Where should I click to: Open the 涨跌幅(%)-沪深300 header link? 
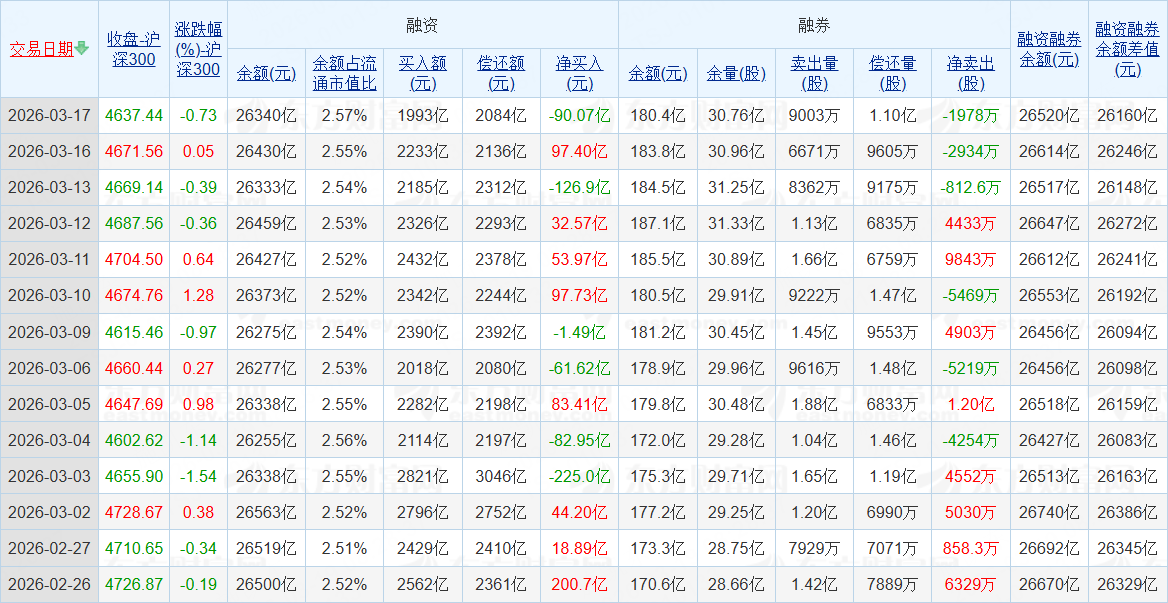[x=198, y=49]
